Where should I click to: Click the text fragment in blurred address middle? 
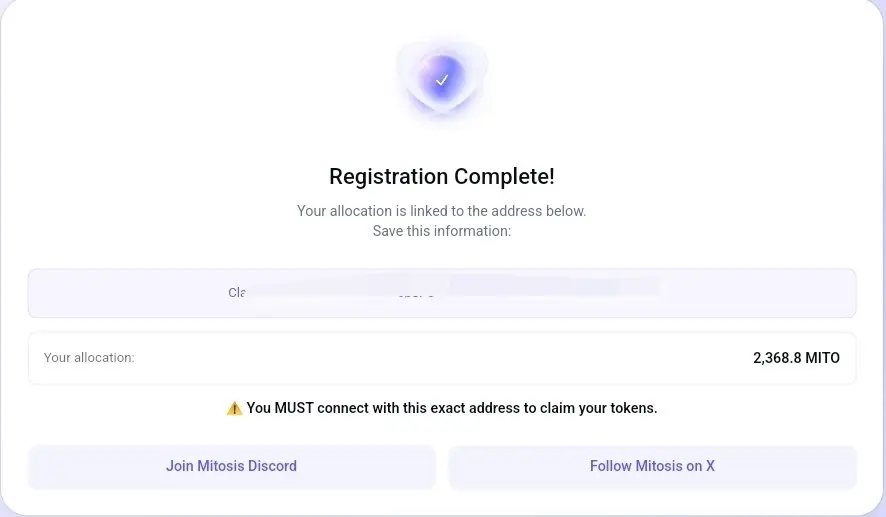coord(416,294)
